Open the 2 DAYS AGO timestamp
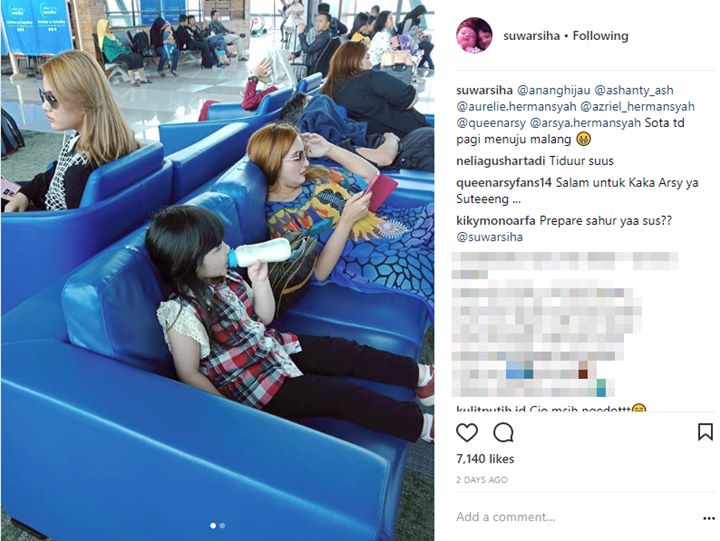This screenshot has width=720, height=541. click(482, 480)
